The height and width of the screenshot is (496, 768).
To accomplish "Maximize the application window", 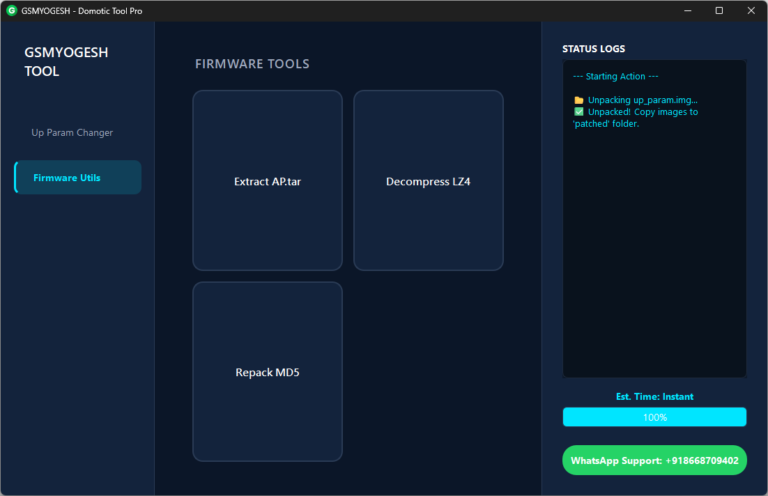I will pyautogui.click(x=719, y=10).
